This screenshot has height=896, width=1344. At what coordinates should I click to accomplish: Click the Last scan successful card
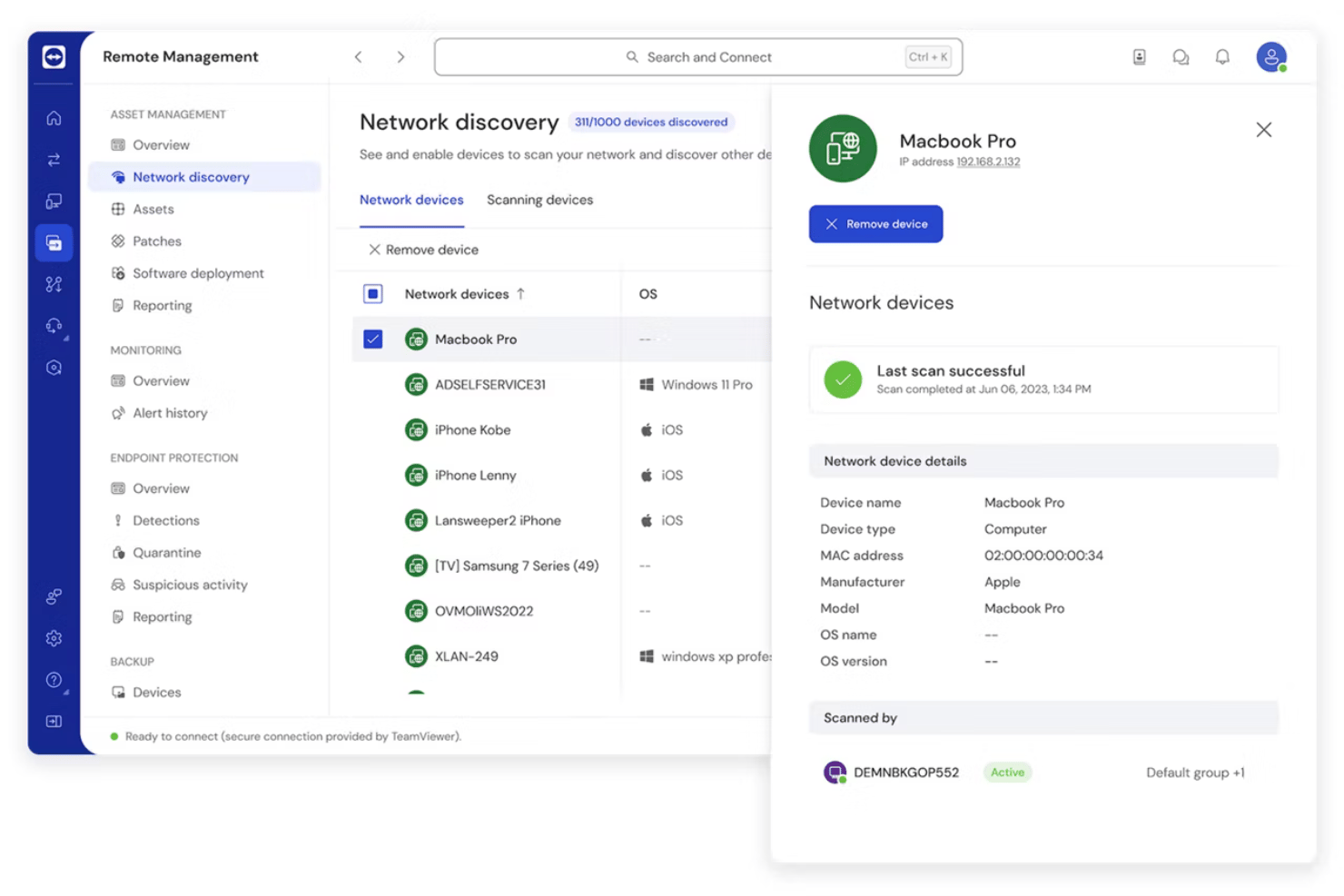point(1043,379)
